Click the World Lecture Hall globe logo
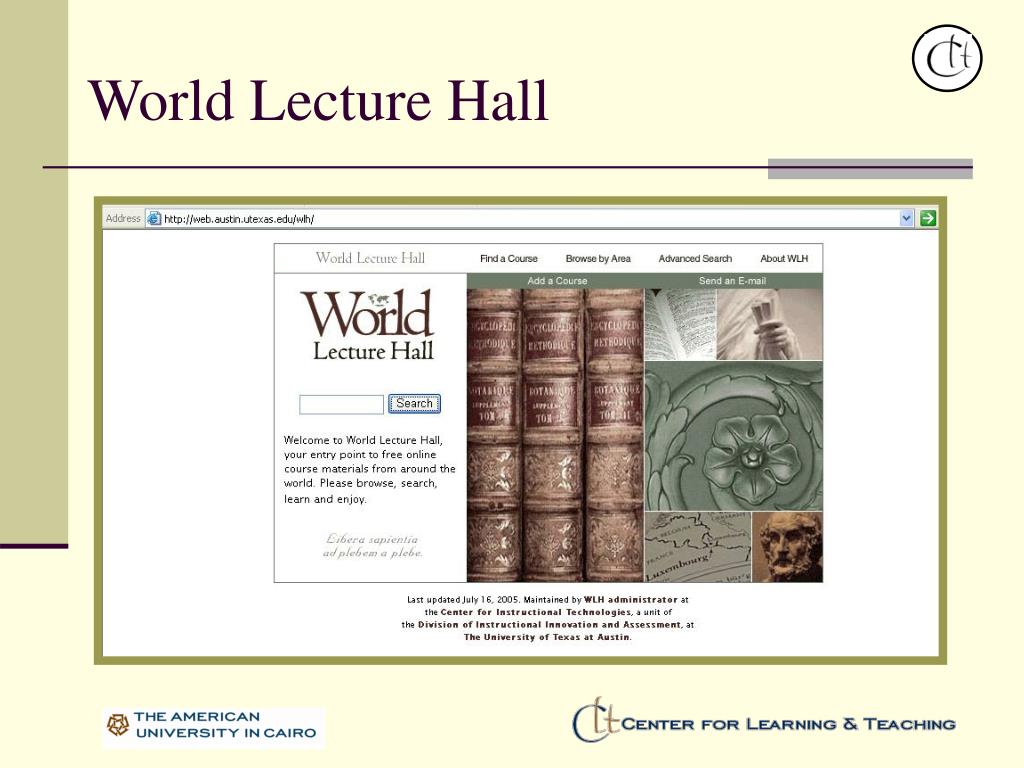 [372, 324]
